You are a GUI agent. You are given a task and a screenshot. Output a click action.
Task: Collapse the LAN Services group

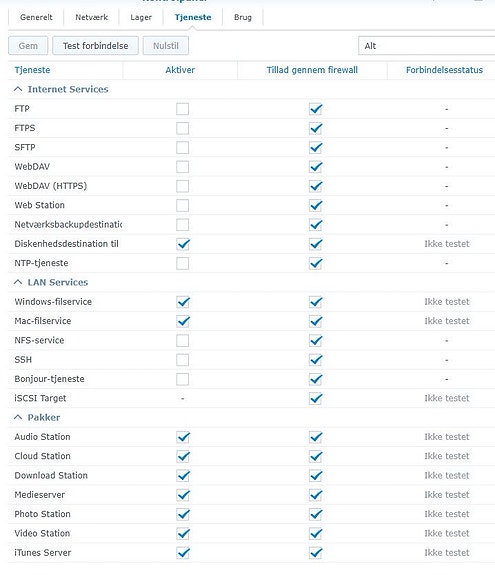[x=18, y=282]
